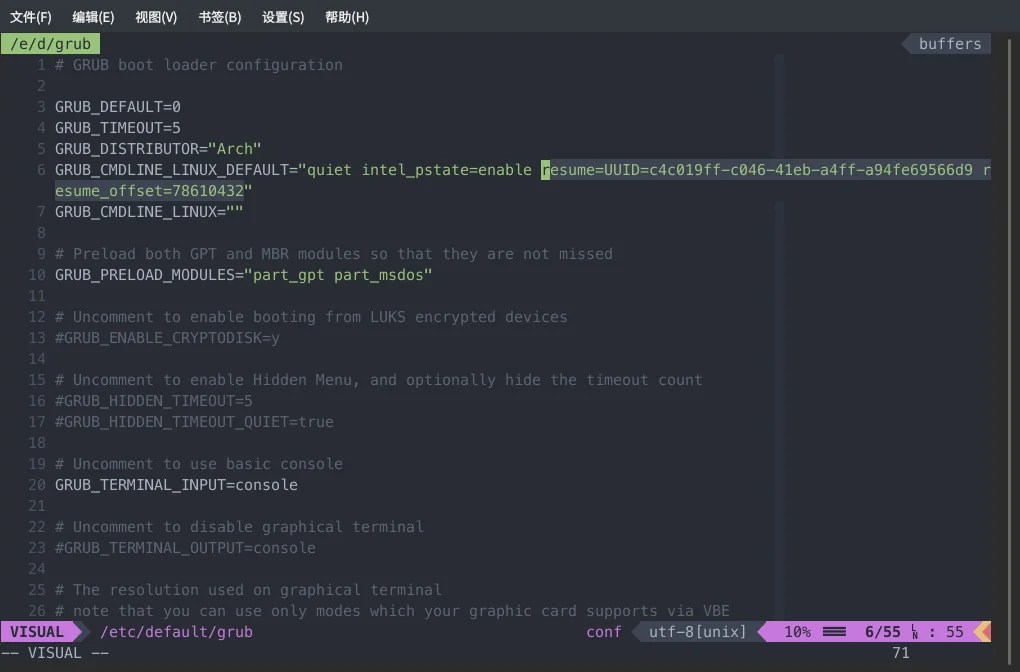The image size is (1020, 672).
Task: Open the 设置(S) menu
Action: [283, 17]
